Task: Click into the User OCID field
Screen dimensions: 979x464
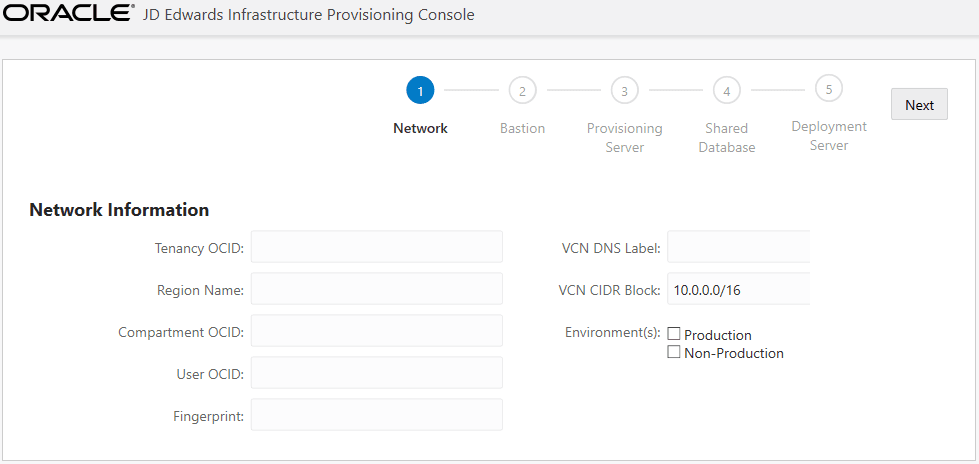Action: click(x=376, y=372)
